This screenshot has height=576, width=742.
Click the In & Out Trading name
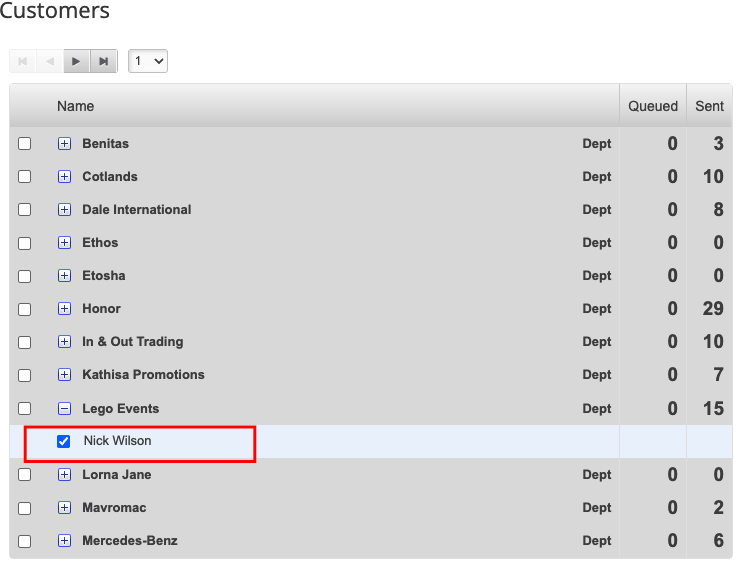point(133,342)
